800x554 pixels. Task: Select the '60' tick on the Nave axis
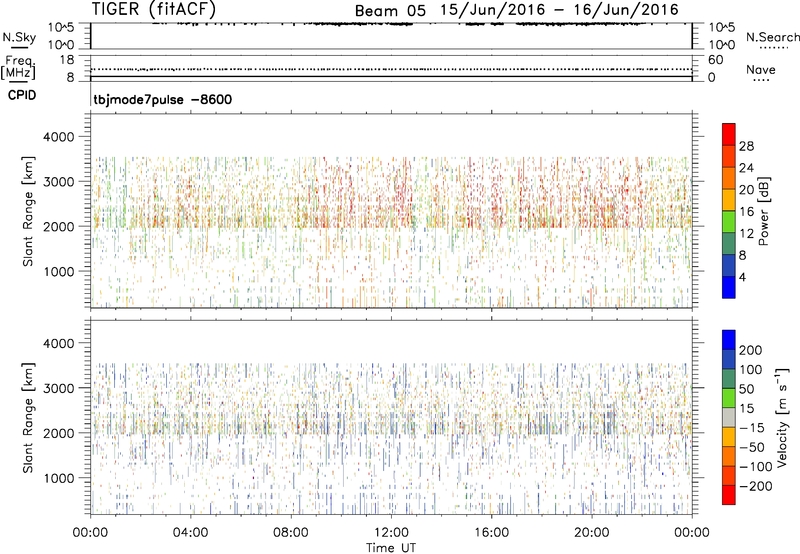(x=715, y=60)
